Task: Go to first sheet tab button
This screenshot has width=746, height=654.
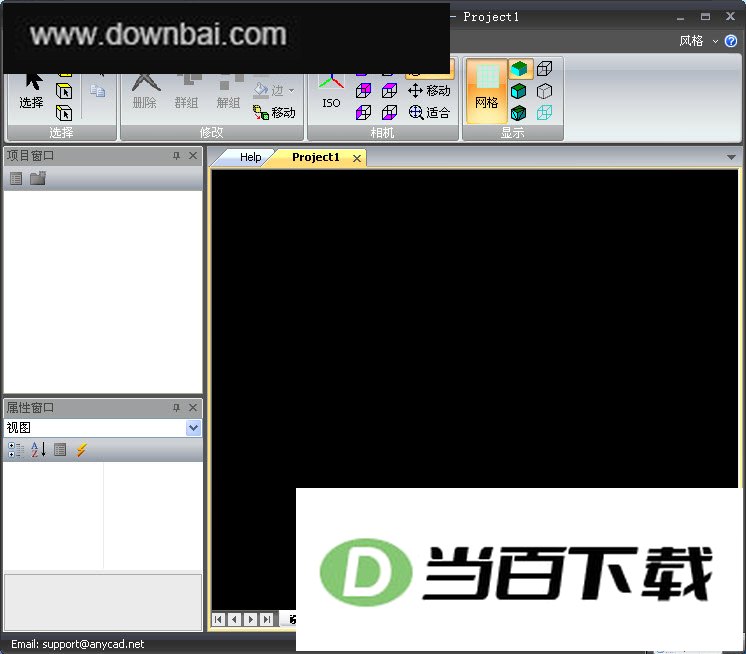Action: [x=218, y=619]
